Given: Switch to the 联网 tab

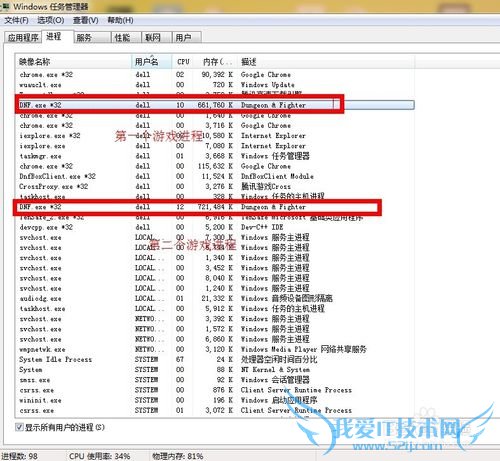Looking at the screenshot, I should pos(156,38).
